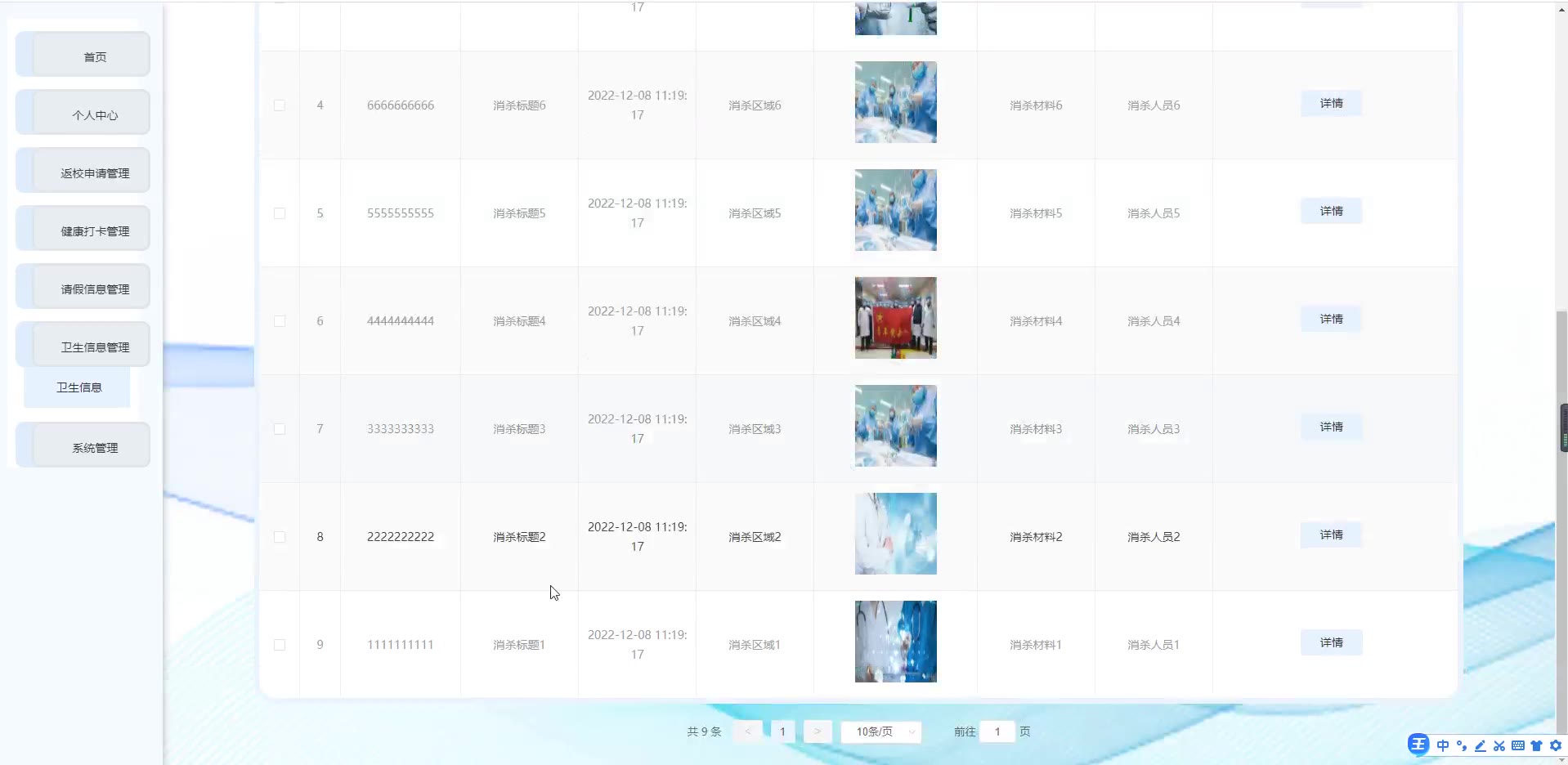Open red flag thumbnail in 消杀标题4 row
The image size is (1568, 765).
[x=896, y=318]
